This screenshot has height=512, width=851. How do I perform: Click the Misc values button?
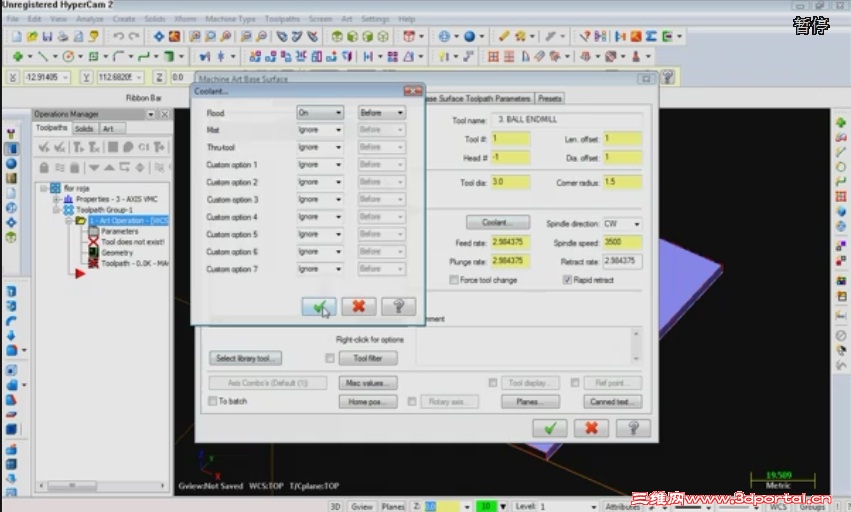pos(367,383)
